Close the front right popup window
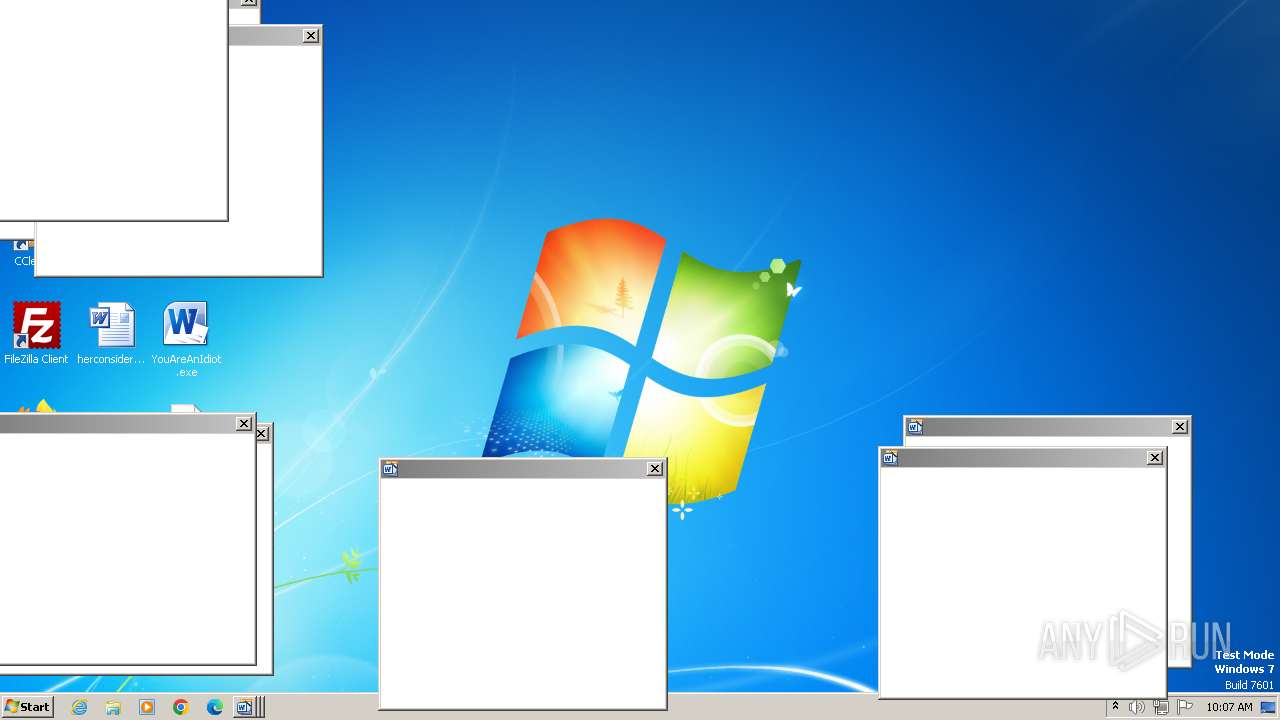The image size is (1280, 720). [1155, 458]
